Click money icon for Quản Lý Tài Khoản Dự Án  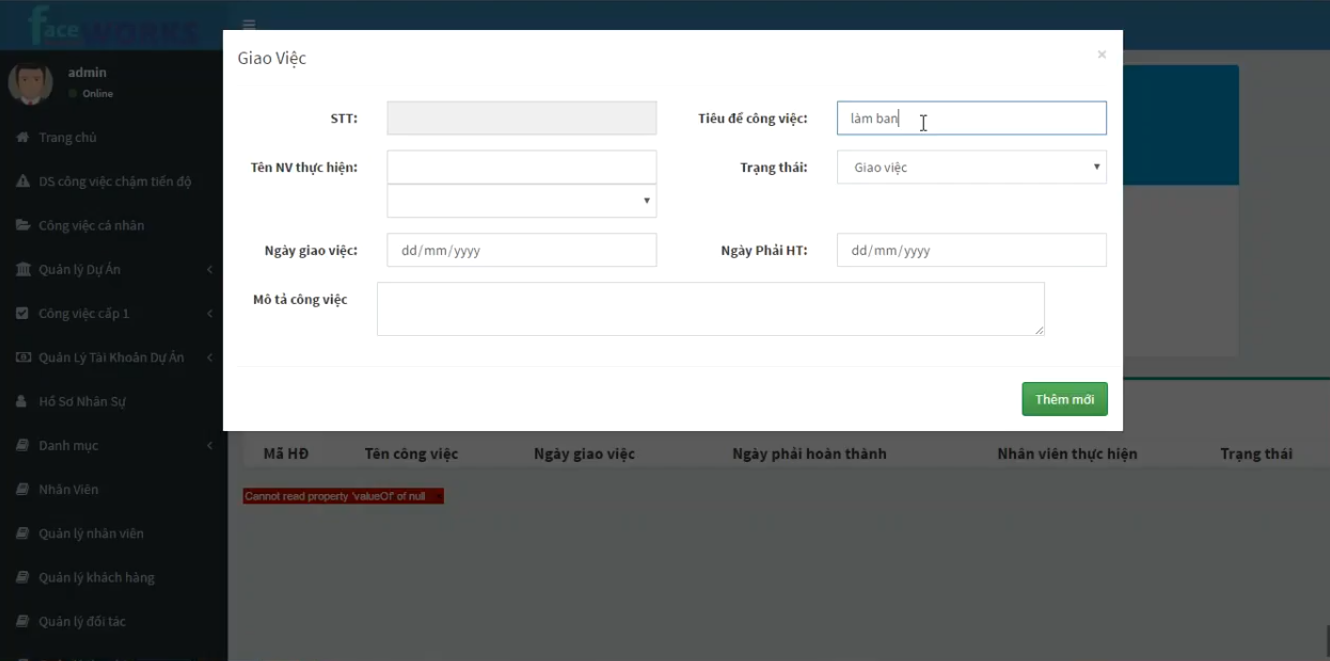(x=22, y=358)
